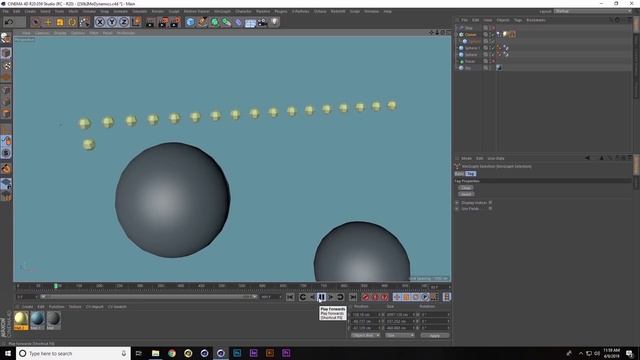The width and height of the screenshot is (640, 360).
Task: Toggle the Cloner enable checkmark
Action: pyautogui.click(x=493, y=35)
